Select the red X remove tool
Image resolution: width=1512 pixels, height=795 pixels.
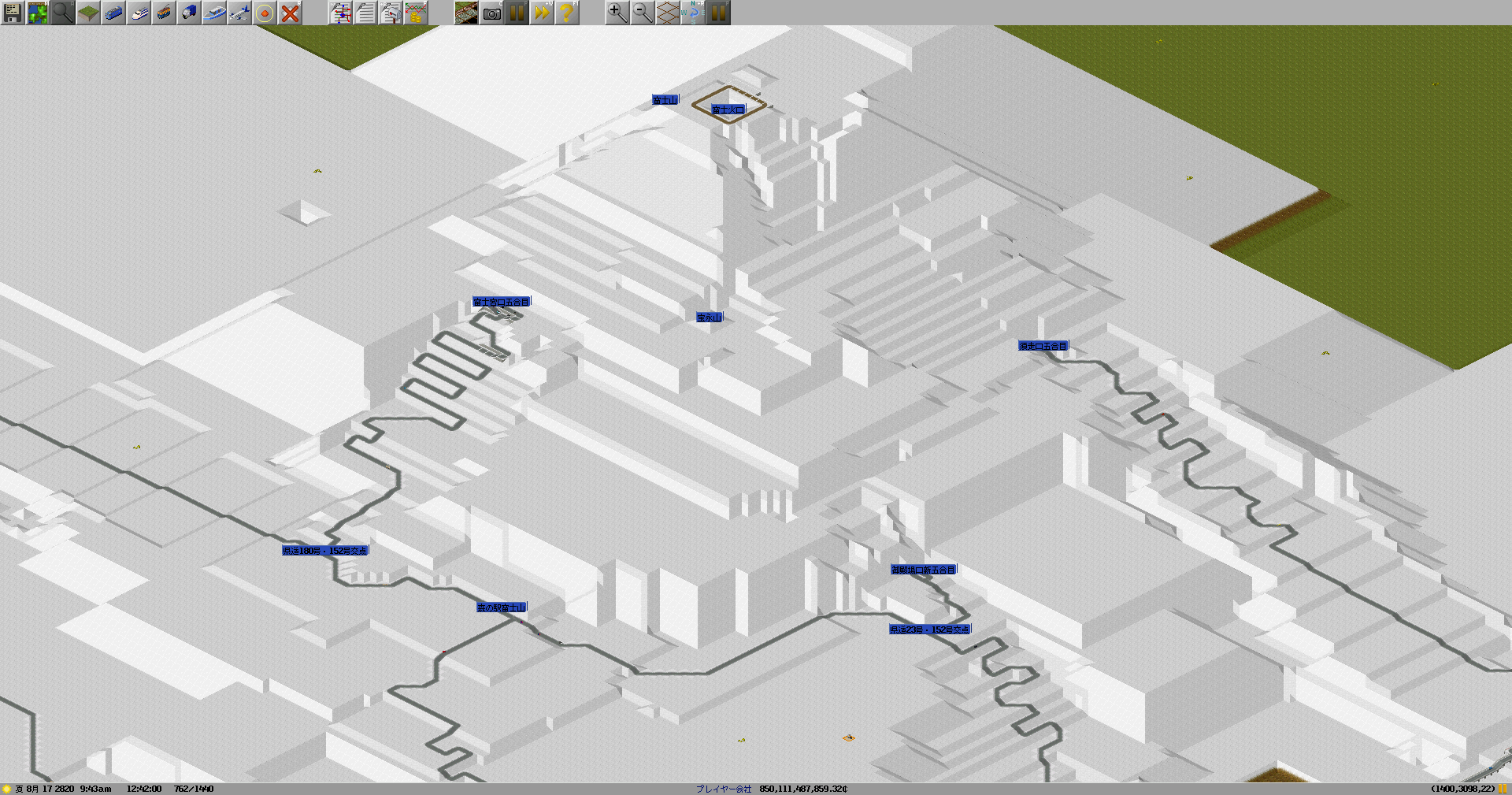click(290, 13)
